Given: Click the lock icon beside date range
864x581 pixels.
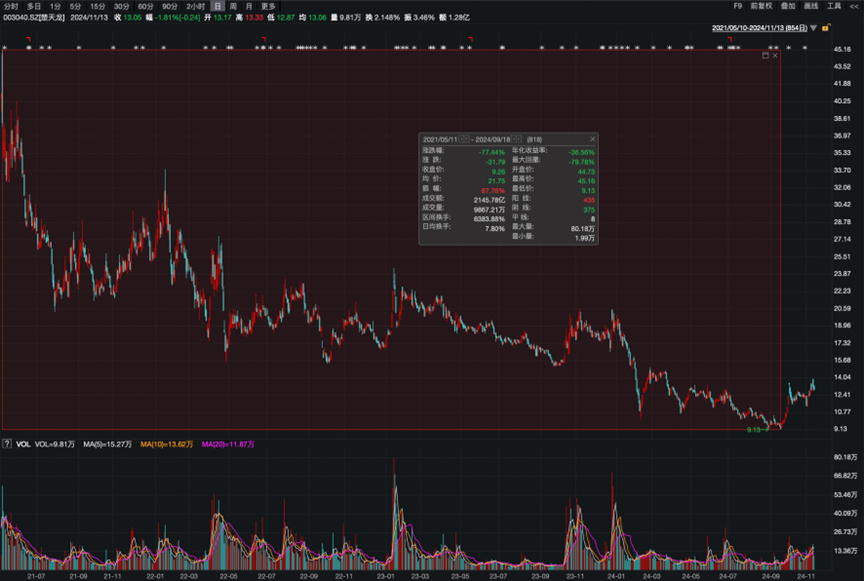Looking at the screenshot, I should (824, 28).
